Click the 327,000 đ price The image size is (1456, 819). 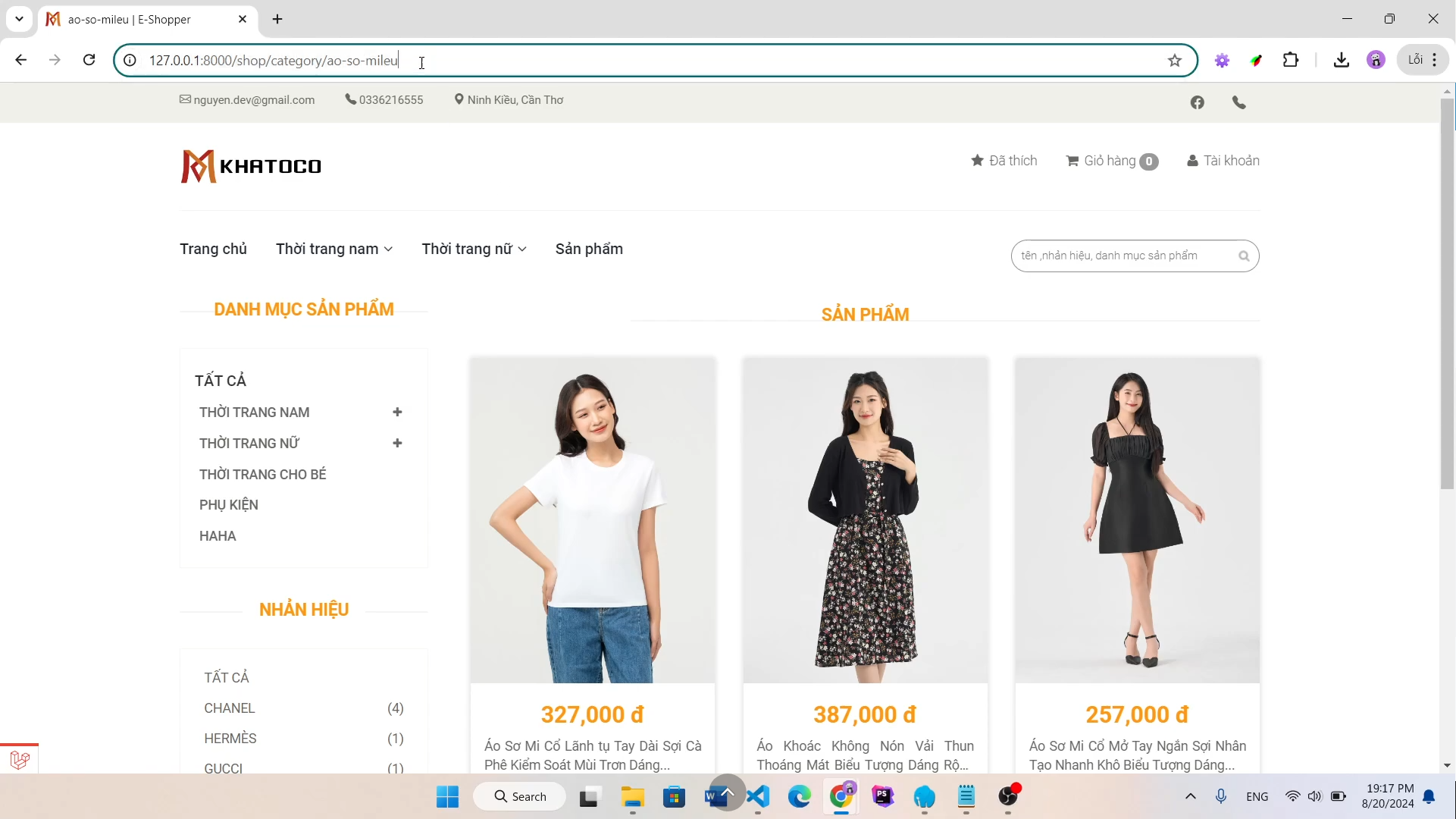tap(593, 714)
